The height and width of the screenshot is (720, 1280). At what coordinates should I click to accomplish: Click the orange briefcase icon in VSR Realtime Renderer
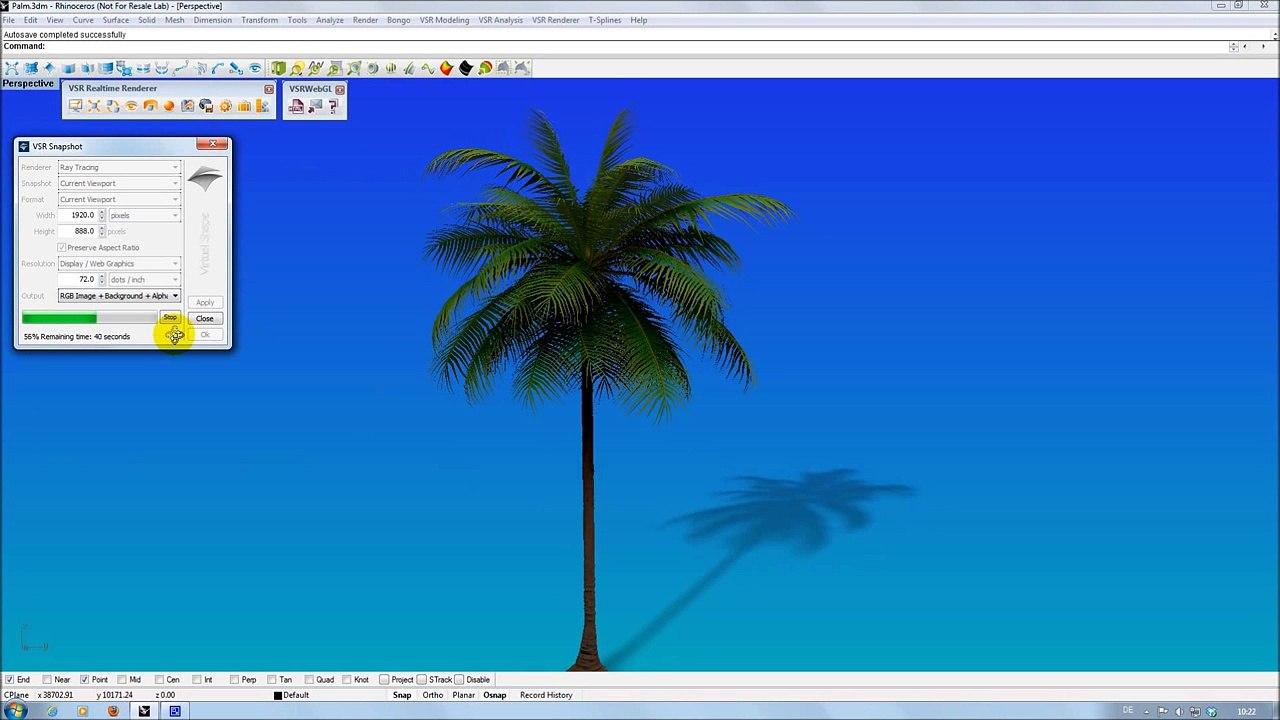tap(243, 106)
